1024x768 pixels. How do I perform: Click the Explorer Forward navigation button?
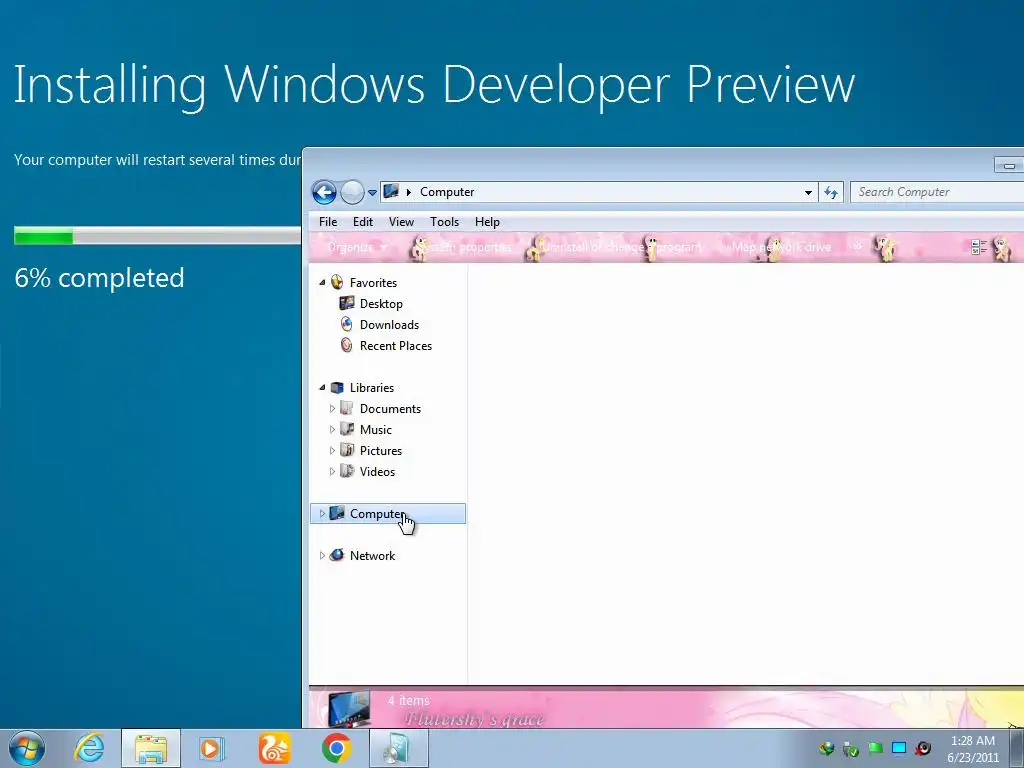[353, 192]
